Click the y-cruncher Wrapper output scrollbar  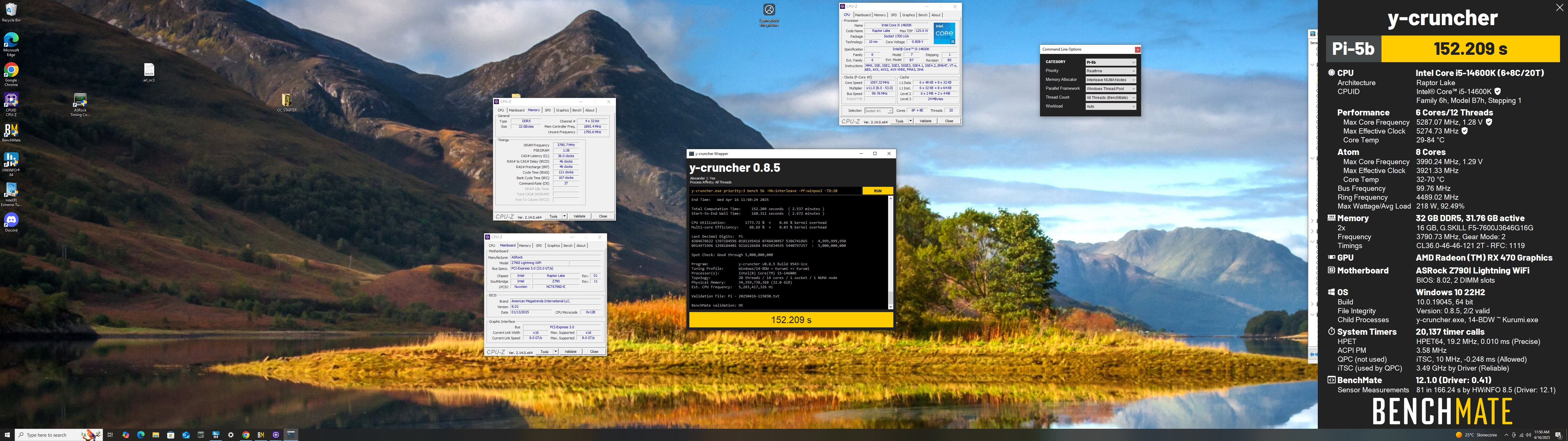(891, 252)
